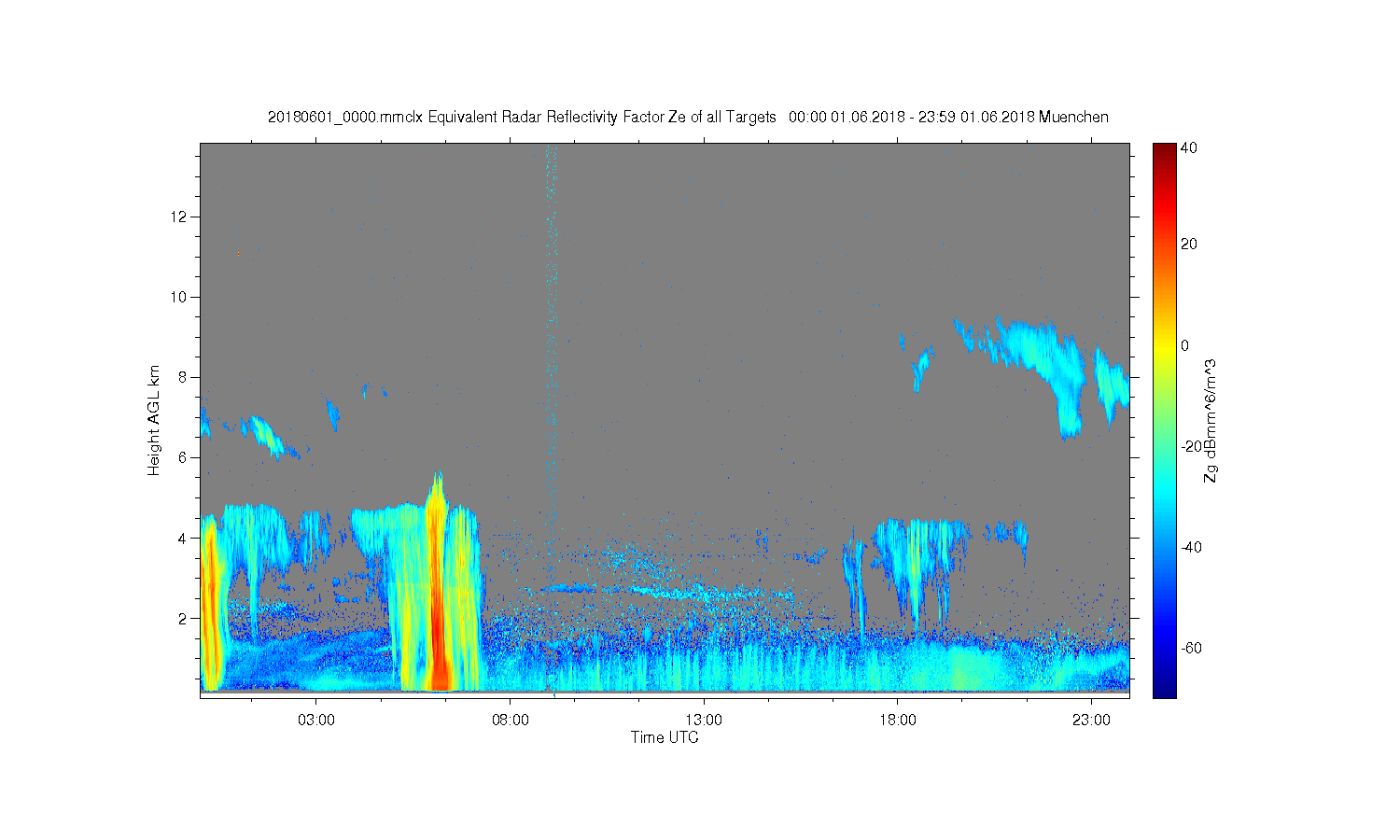Click the plot title text starting with 20180601_0000.mmclx

coord(688,118)
